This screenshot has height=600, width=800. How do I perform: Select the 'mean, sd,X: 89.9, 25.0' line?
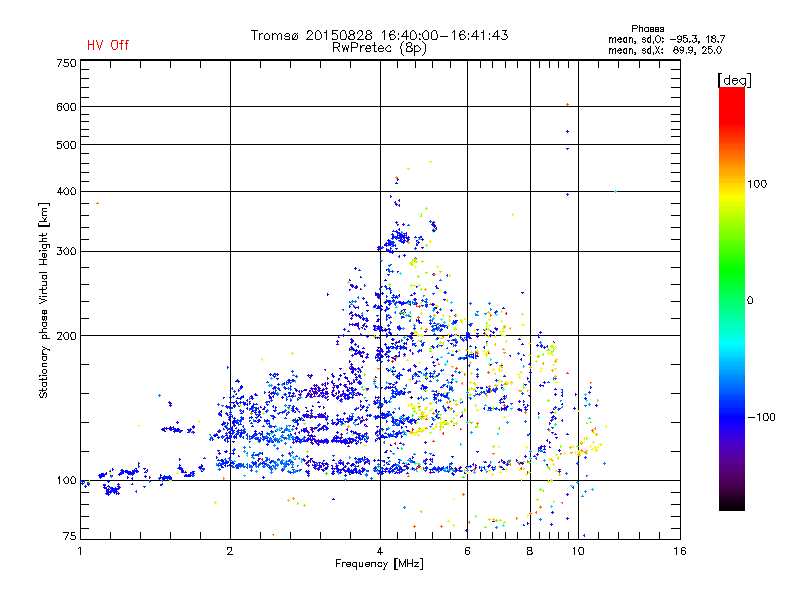[665, 51]
